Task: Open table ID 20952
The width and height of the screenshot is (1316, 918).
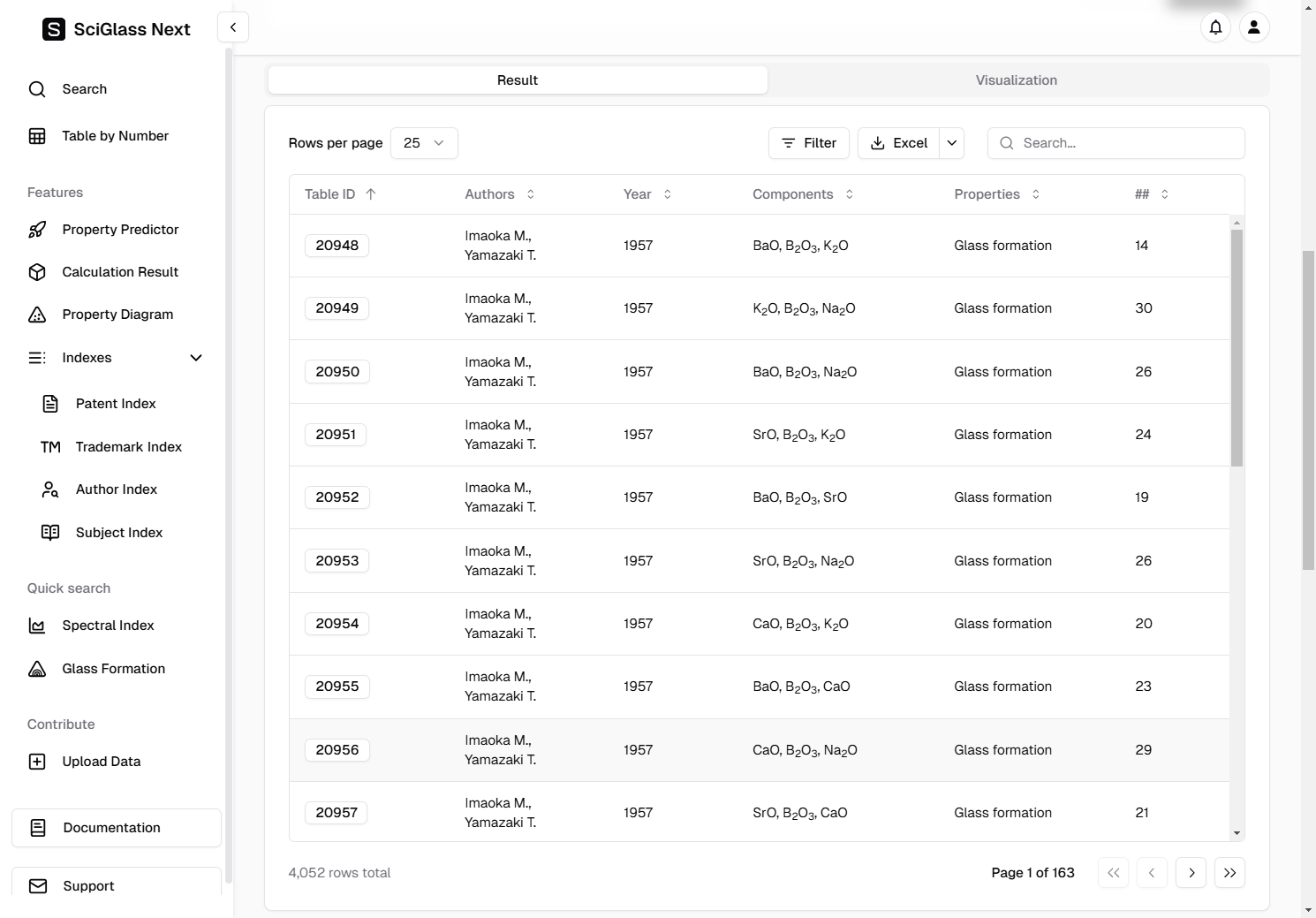Action: (x=337, y=497)
